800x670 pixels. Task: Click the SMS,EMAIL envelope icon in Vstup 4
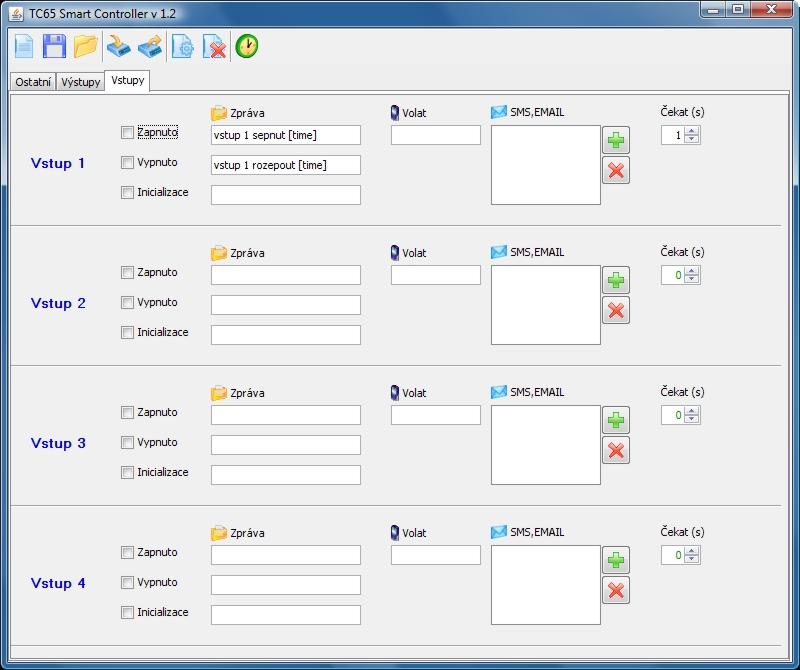498,532
